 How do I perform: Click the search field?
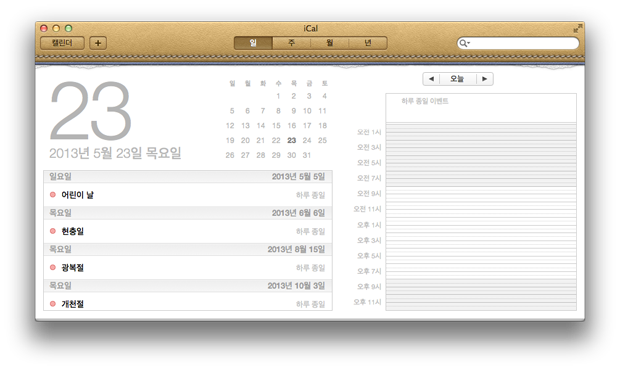(518, 43)
